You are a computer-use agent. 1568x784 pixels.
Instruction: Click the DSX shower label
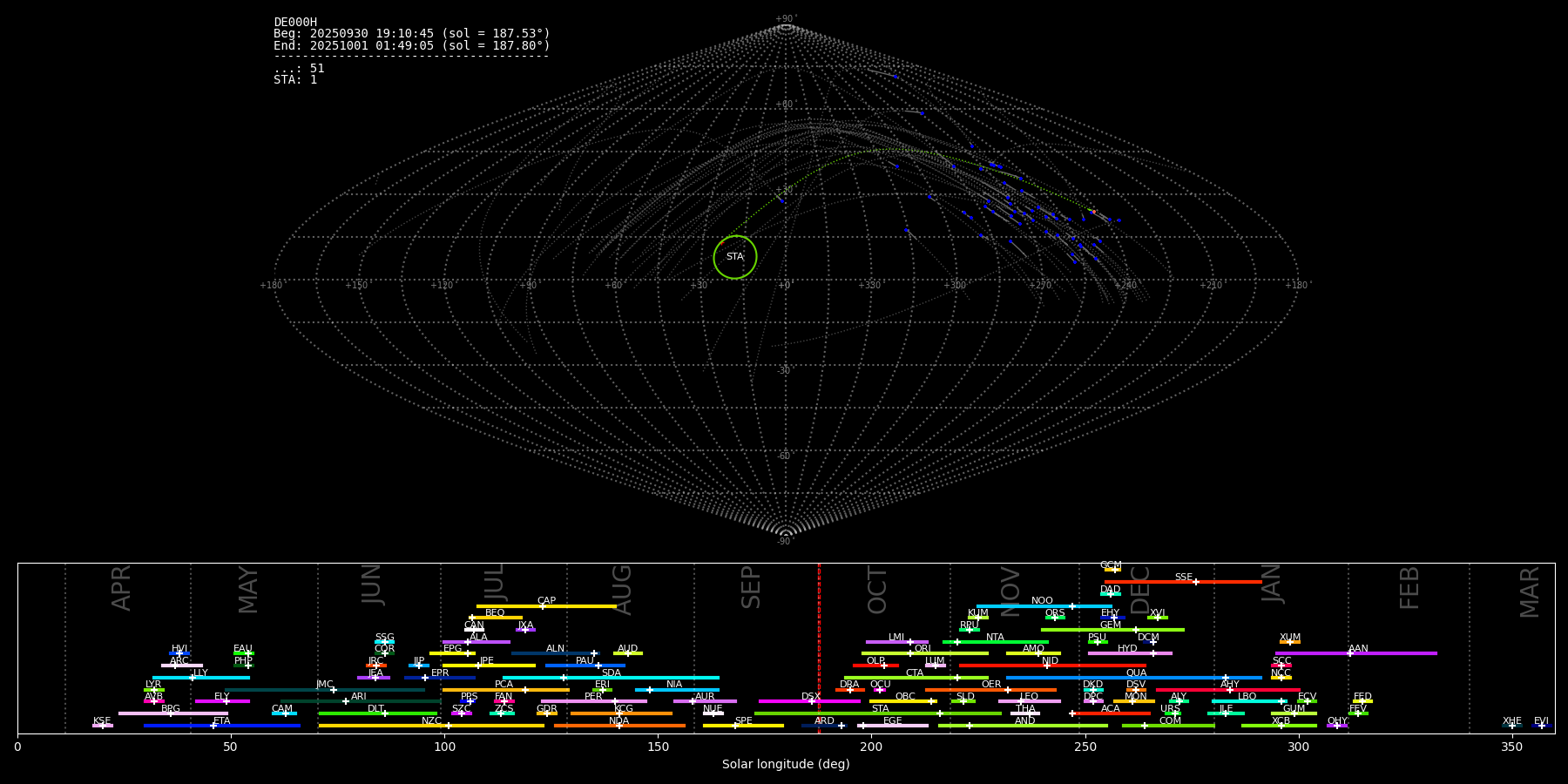pos(811,697)
